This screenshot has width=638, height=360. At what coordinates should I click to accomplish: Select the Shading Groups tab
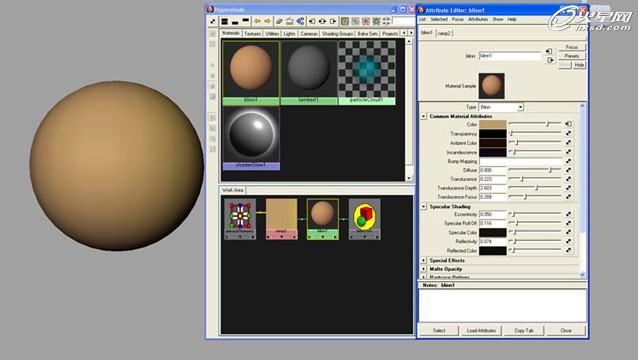tap(337, 33)
